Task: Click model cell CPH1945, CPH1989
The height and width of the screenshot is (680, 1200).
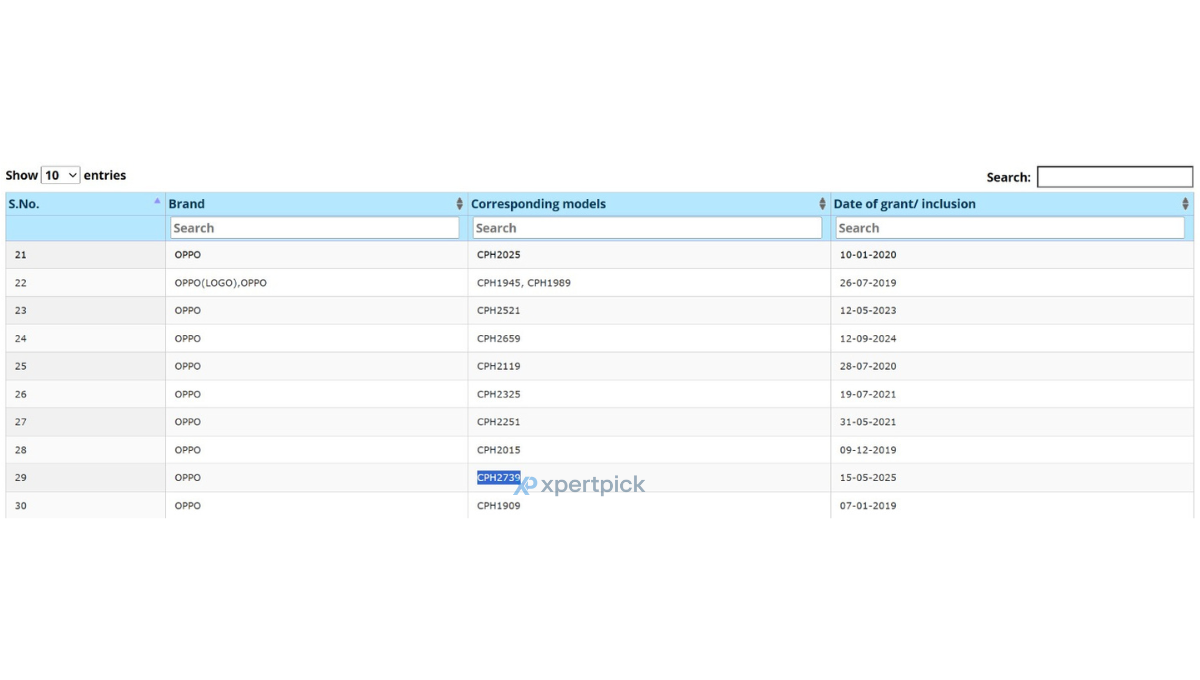Action: (x=649, y=283)
